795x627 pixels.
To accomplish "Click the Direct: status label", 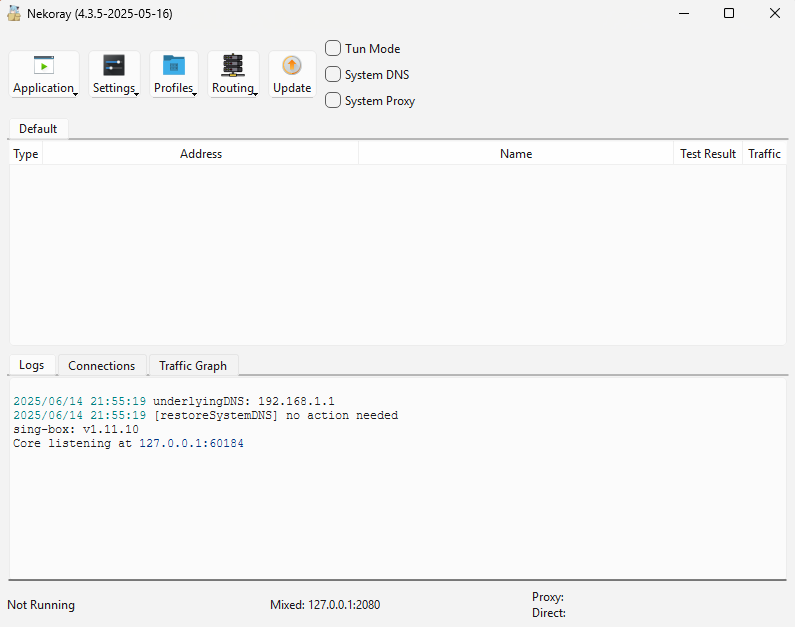I will tap(549, 613).
